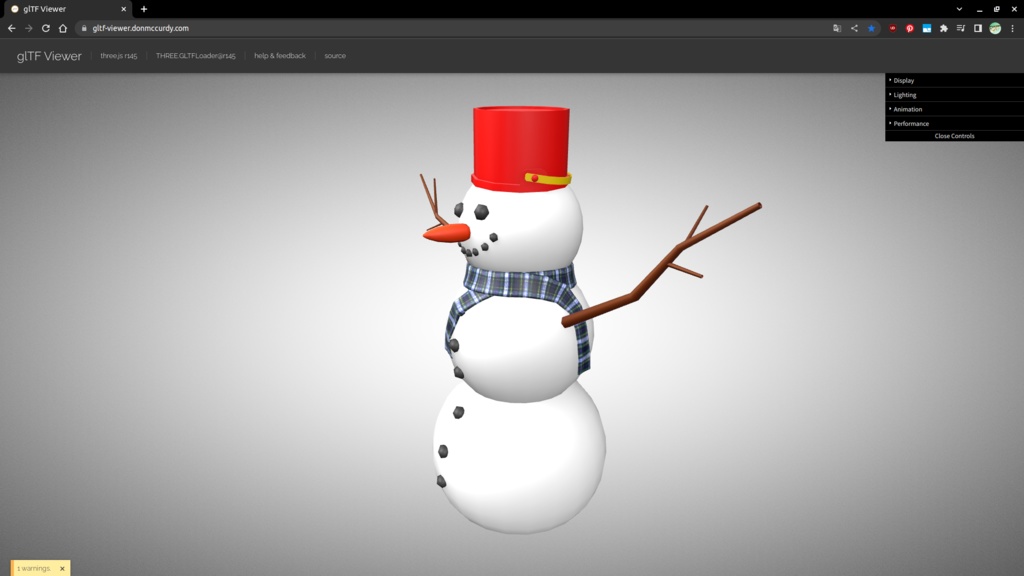Expand the Performance controls folder
Viewport: 1024px width, 576px height.
954,123
